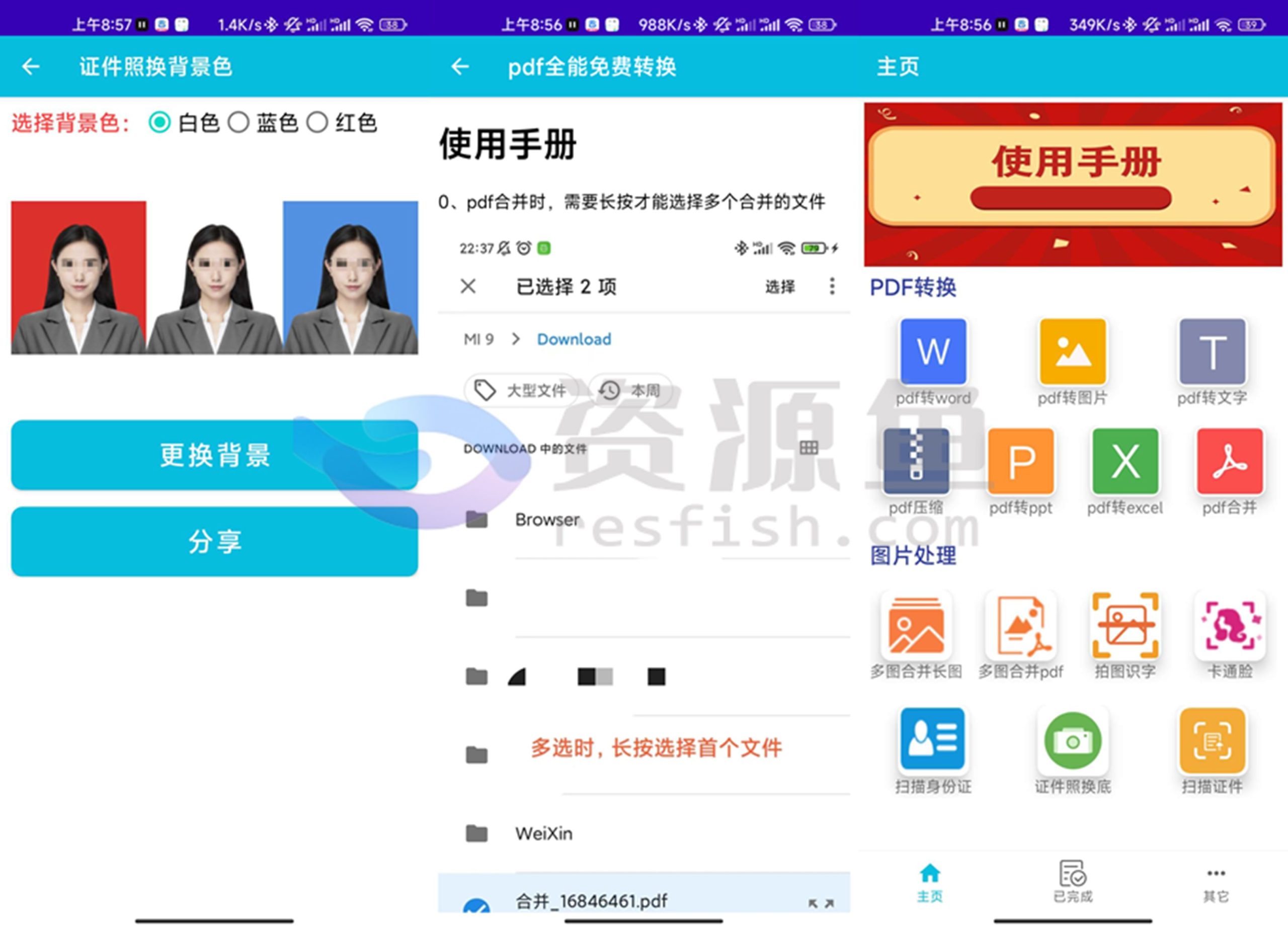Tap the 分享 button
This screenshot has height=930, width=1288.
[215, 541]
